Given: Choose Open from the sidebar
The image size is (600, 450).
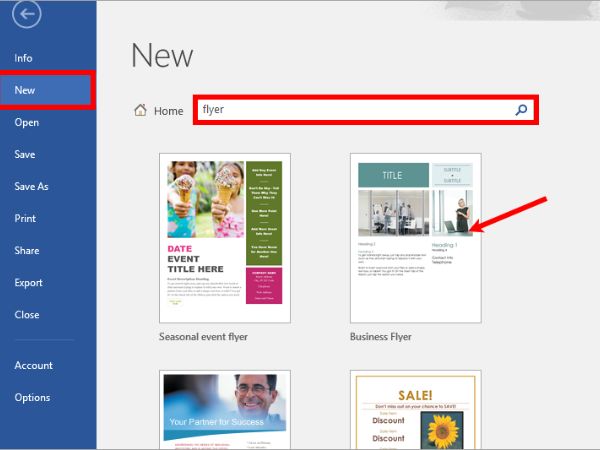Looking at the screenshot, I should coord(27,122).
